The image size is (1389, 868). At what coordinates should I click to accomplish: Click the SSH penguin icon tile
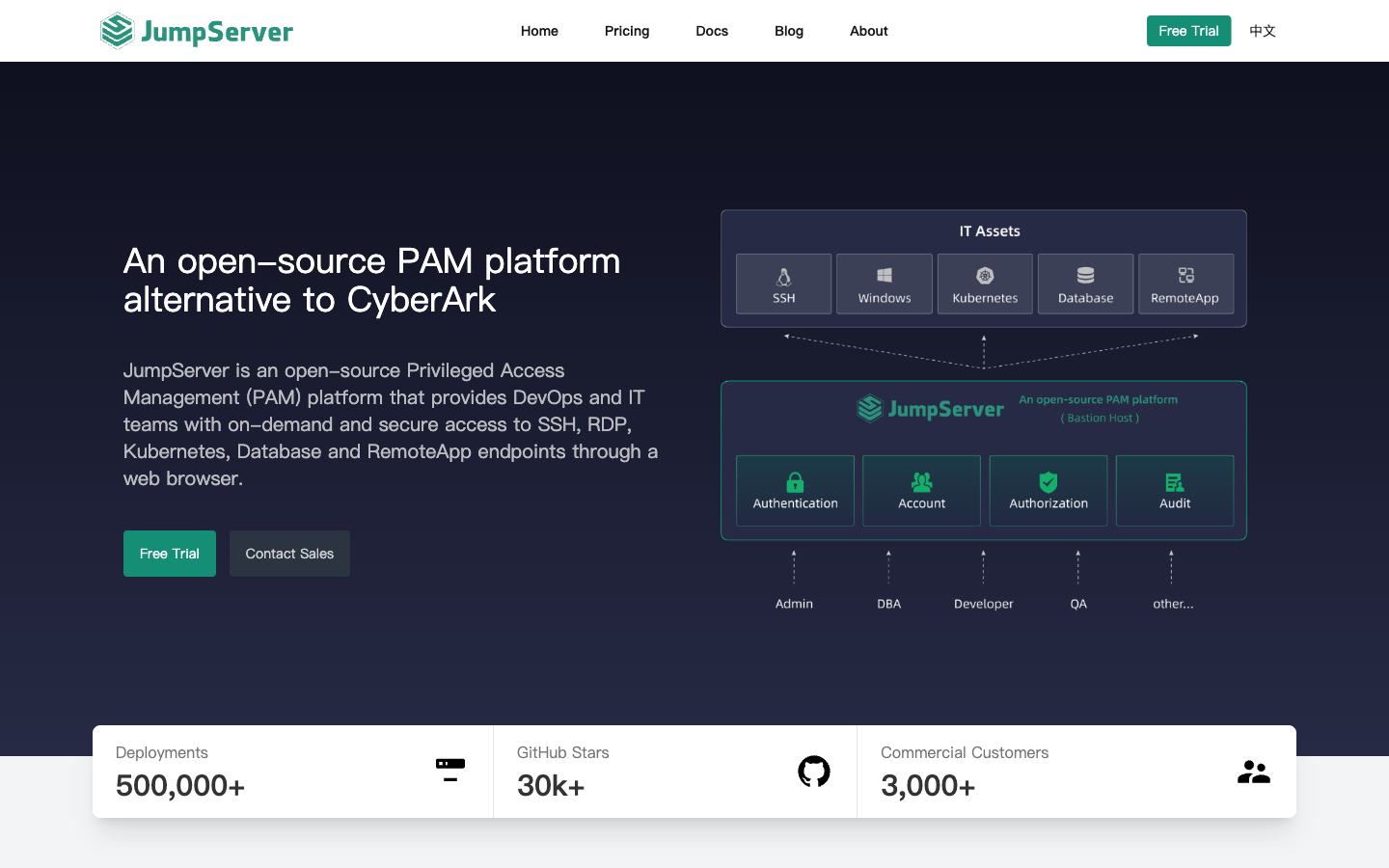click(x=783, y=278)
